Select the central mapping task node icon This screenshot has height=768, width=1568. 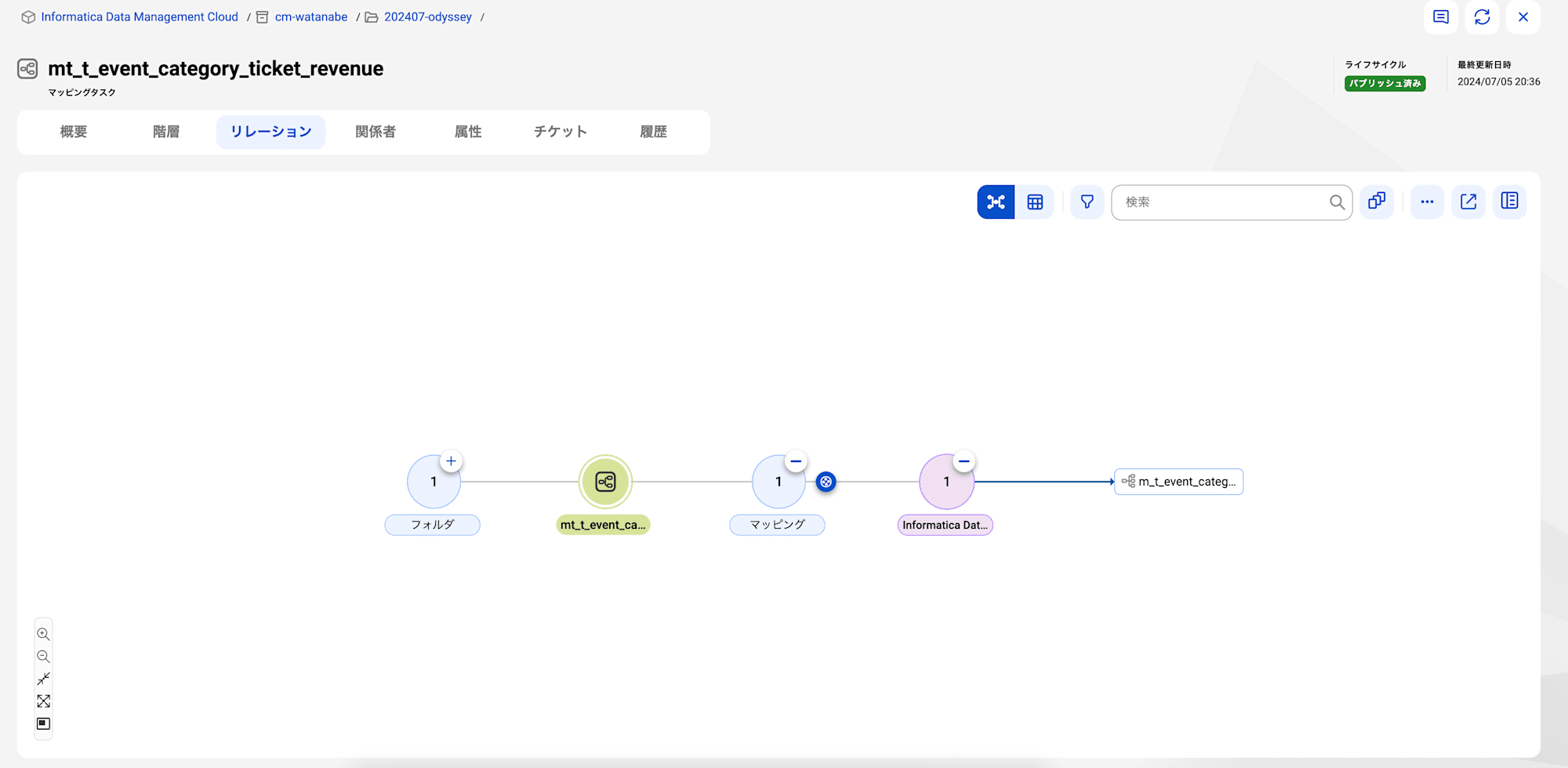605,482
